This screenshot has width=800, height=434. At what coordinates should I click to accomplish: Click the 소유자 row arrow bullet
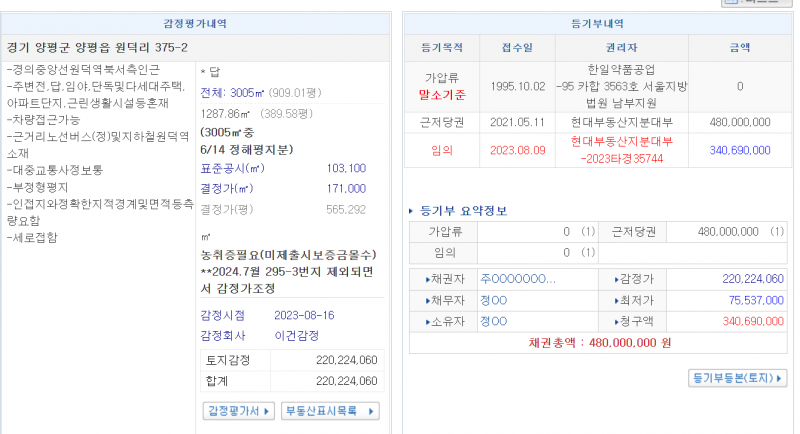(428, 321)
